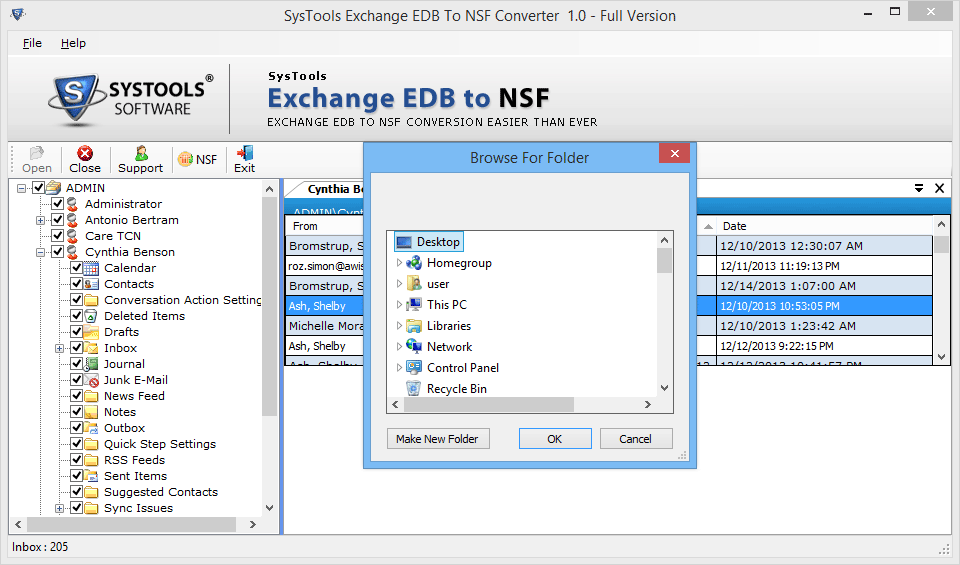Select the Desktop icon in the folder dialog
This screenshot has height=565, width=960.
click(403, 242)
